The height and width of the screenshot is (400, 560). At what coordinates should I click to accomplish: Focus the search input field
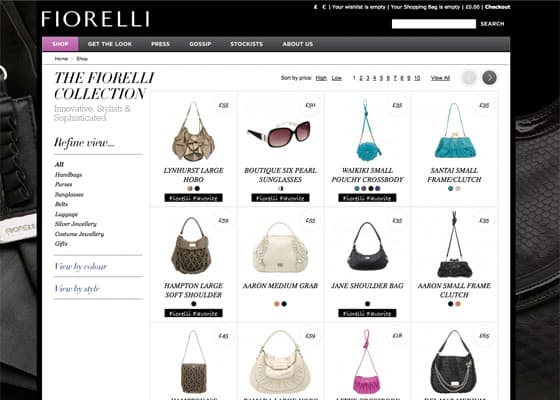(434, 24)
